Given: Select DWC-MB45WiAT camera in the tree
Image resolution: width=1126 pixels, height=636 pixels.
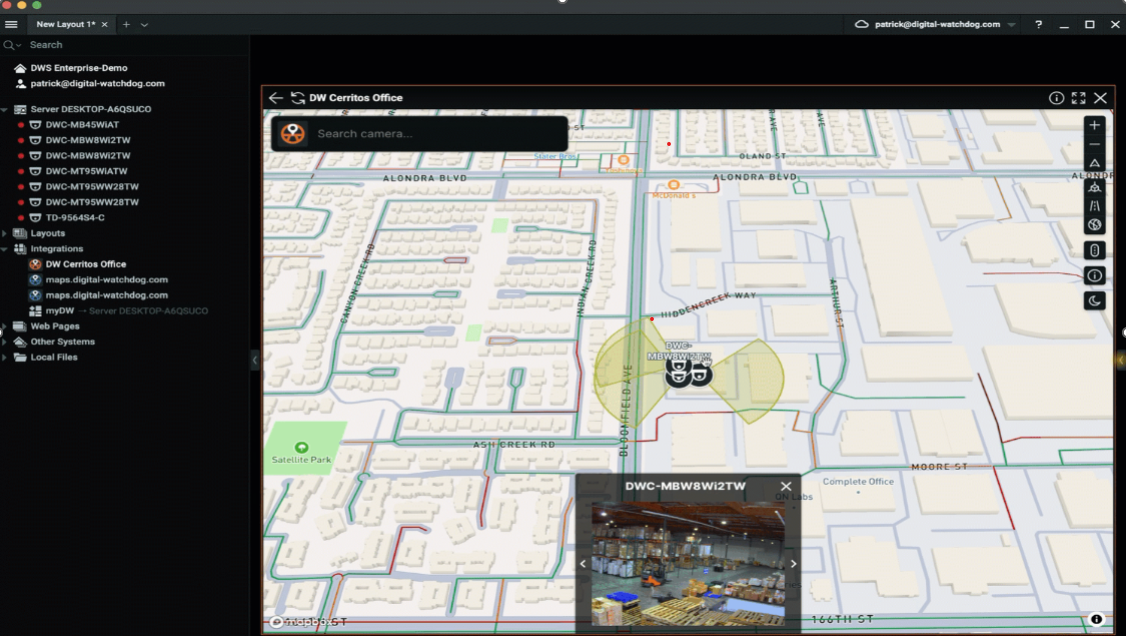Looking at the screenshot, I should 82,125.
